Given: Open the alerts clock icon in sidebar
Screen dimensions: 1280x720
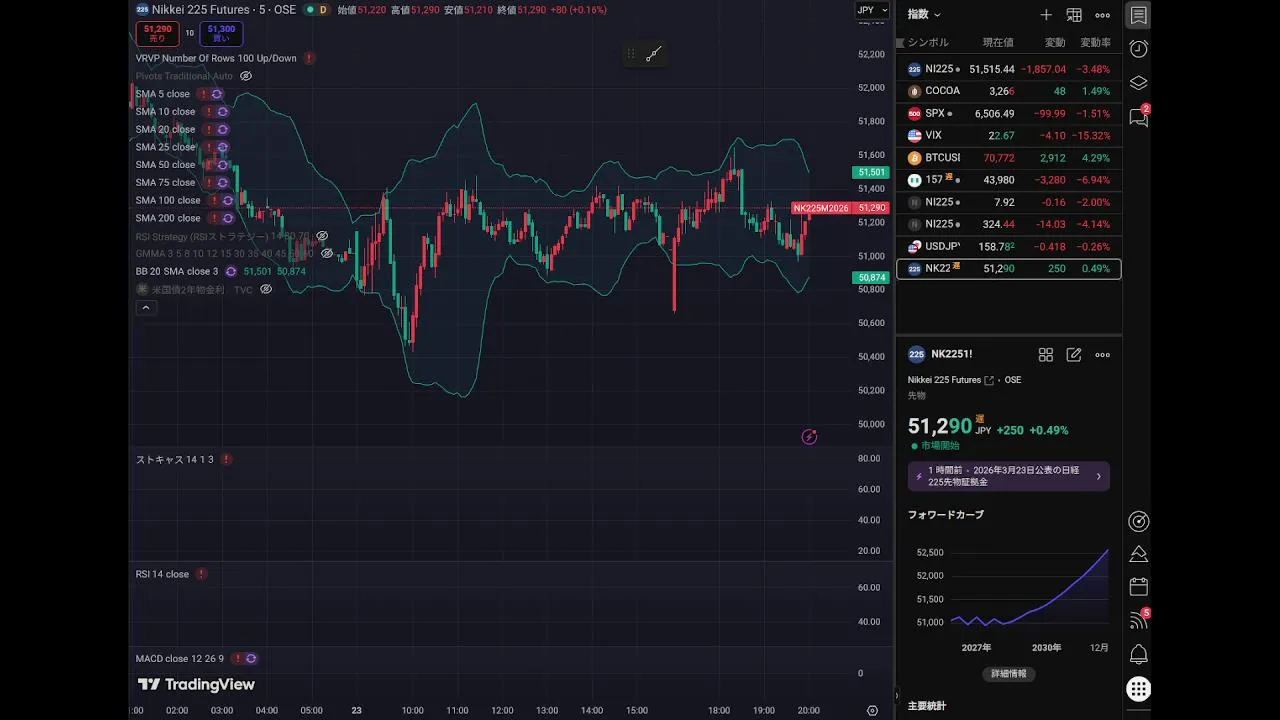Looking at the screenshot, I should (x=1138, y=49).
